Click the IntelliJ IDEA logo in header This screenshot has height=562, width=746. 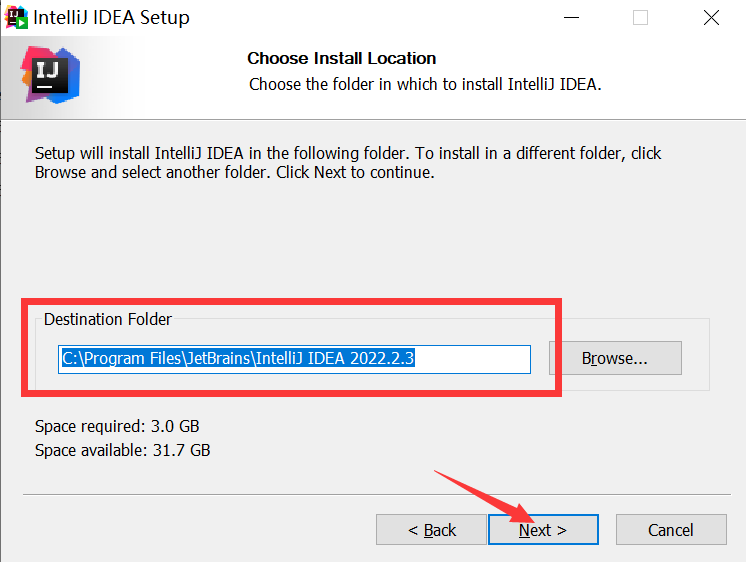tap(49, 75)
